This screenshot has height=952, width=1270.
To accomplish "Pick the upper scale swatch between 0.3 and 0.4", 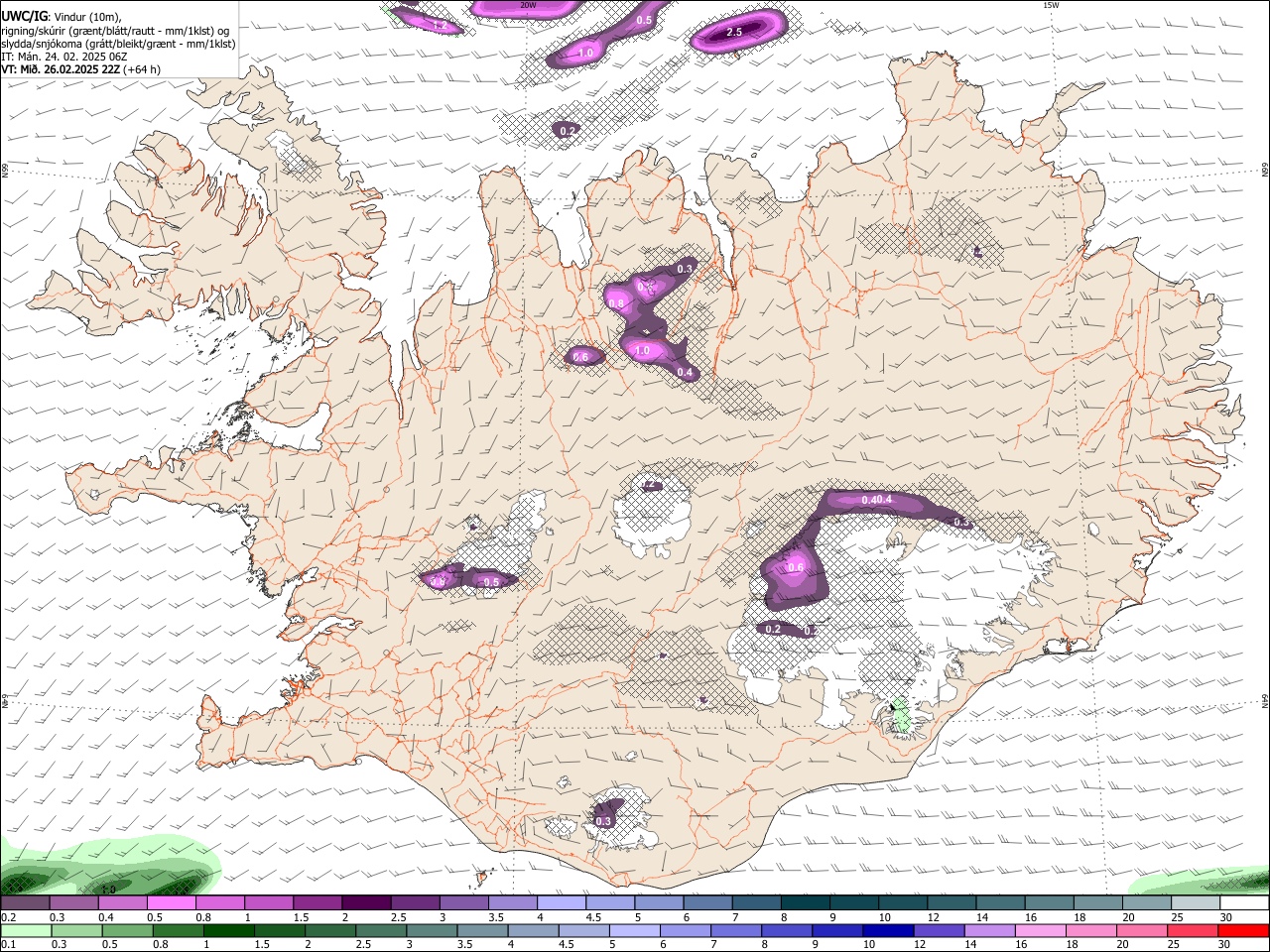I will [x=73, y=903].
